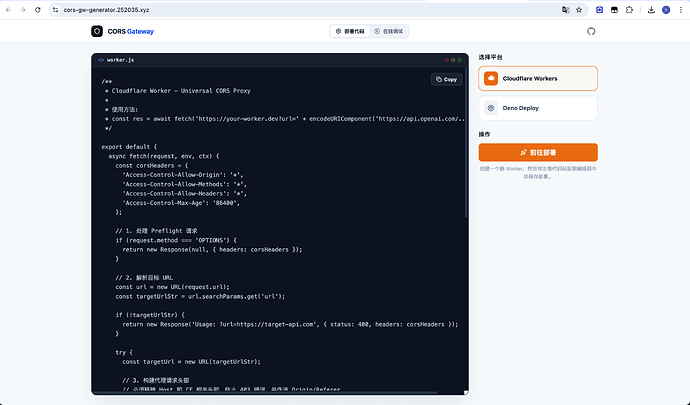This screenshot has width=690, height=405.
Task: Open the black extension icon in toolbar
Action: click(x=614, y=10)
